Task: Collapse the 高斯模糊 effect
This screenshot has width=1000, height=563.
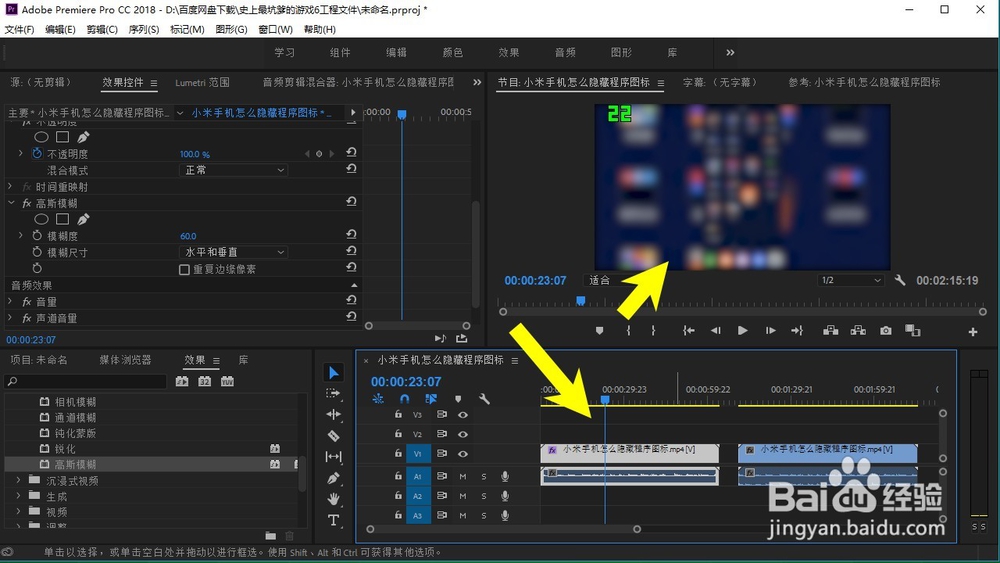Action: [11, 203]
